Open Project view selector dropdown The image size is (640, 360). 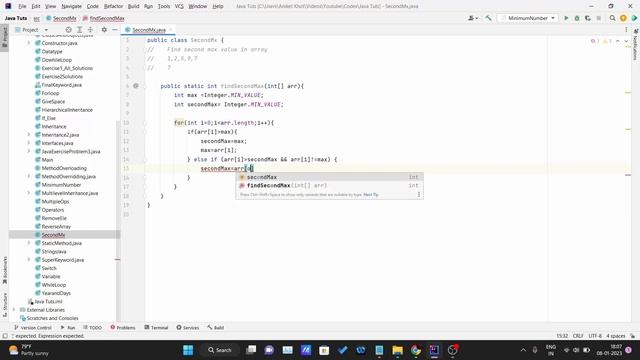[x=31, y=30]
